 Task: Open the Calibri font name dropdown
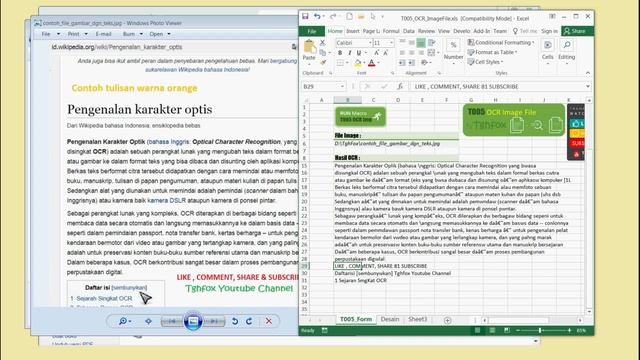coord(370,43)
